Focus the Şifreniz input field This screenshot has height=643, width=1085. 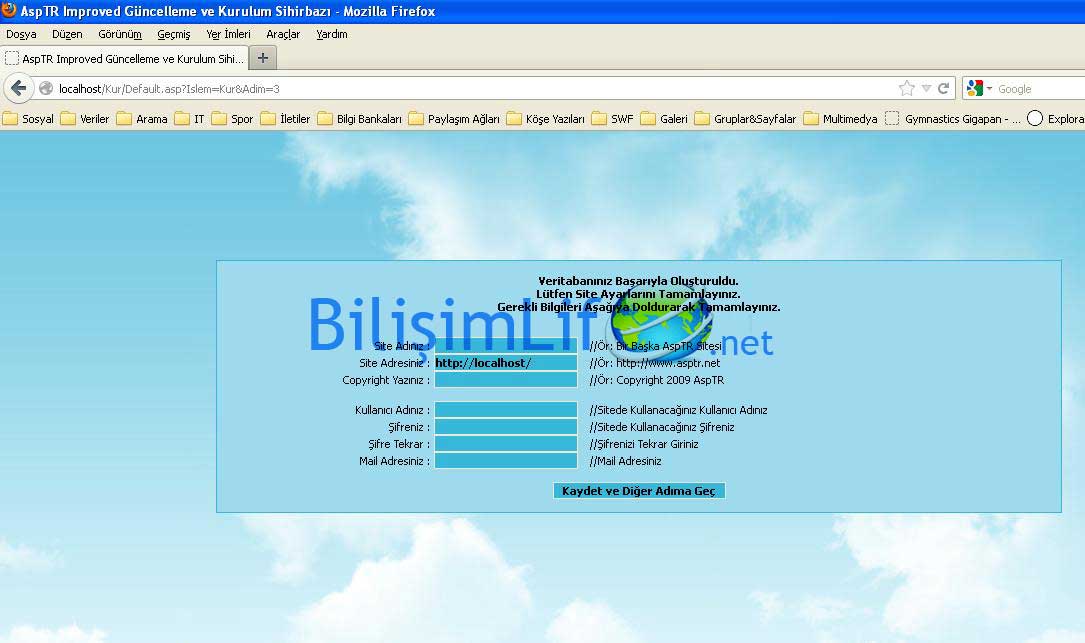pos(506,427)
